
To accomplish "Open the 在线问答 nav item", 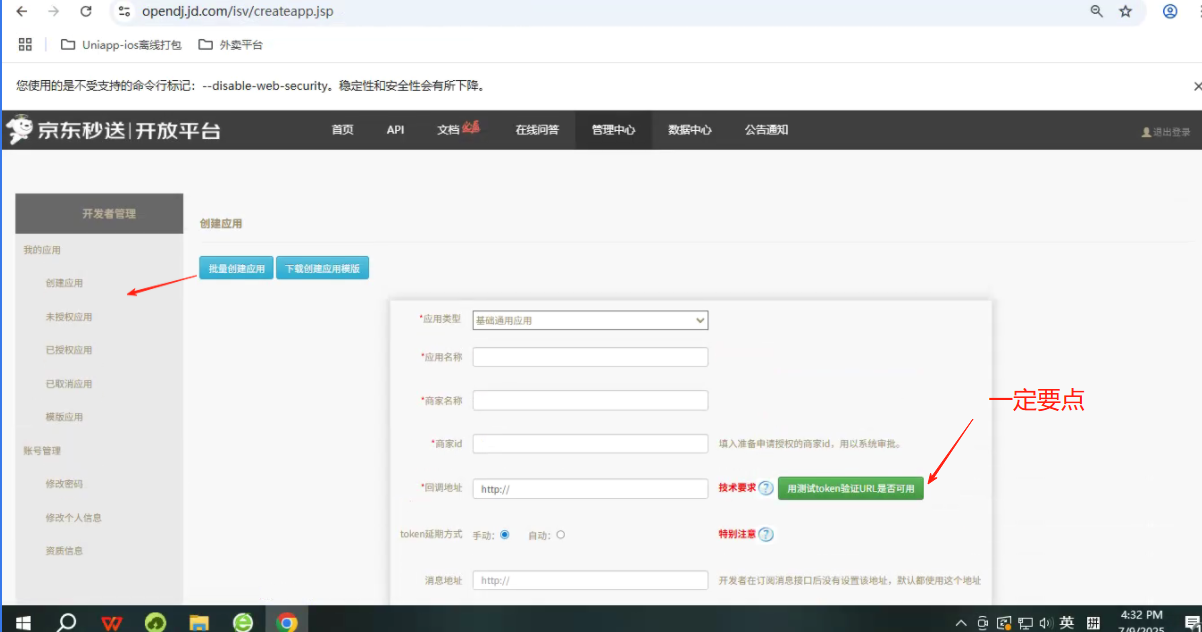I will point(537,130).
